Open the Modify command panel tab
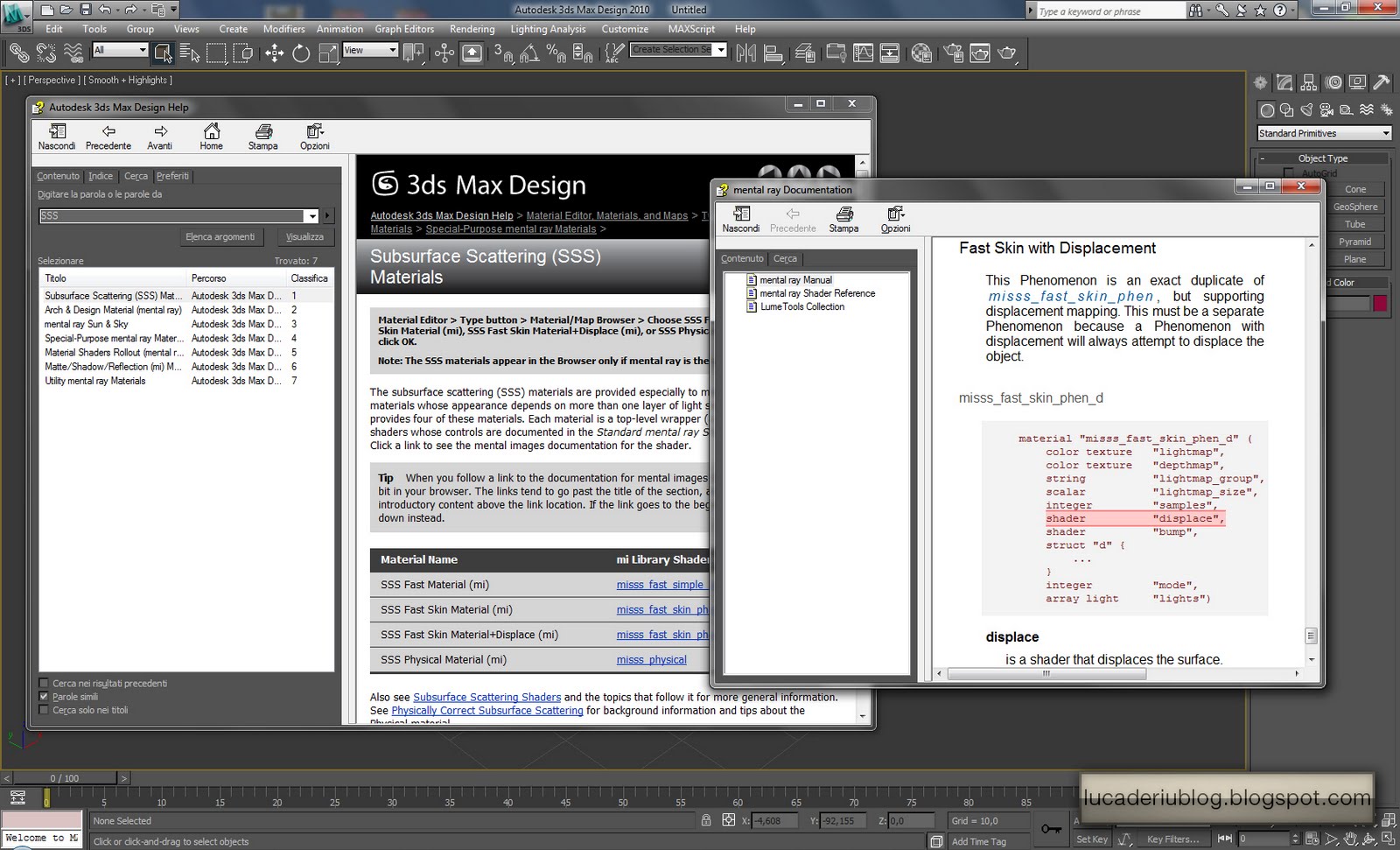Image resolution: width=1400 pixels, height=850 pixels. coord(1284,82)
